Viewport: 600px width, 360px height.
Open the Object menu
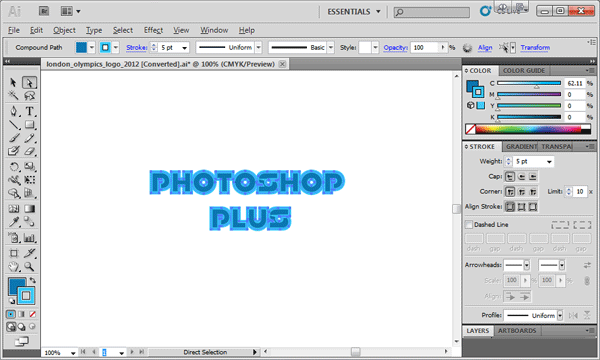[64, 30]
